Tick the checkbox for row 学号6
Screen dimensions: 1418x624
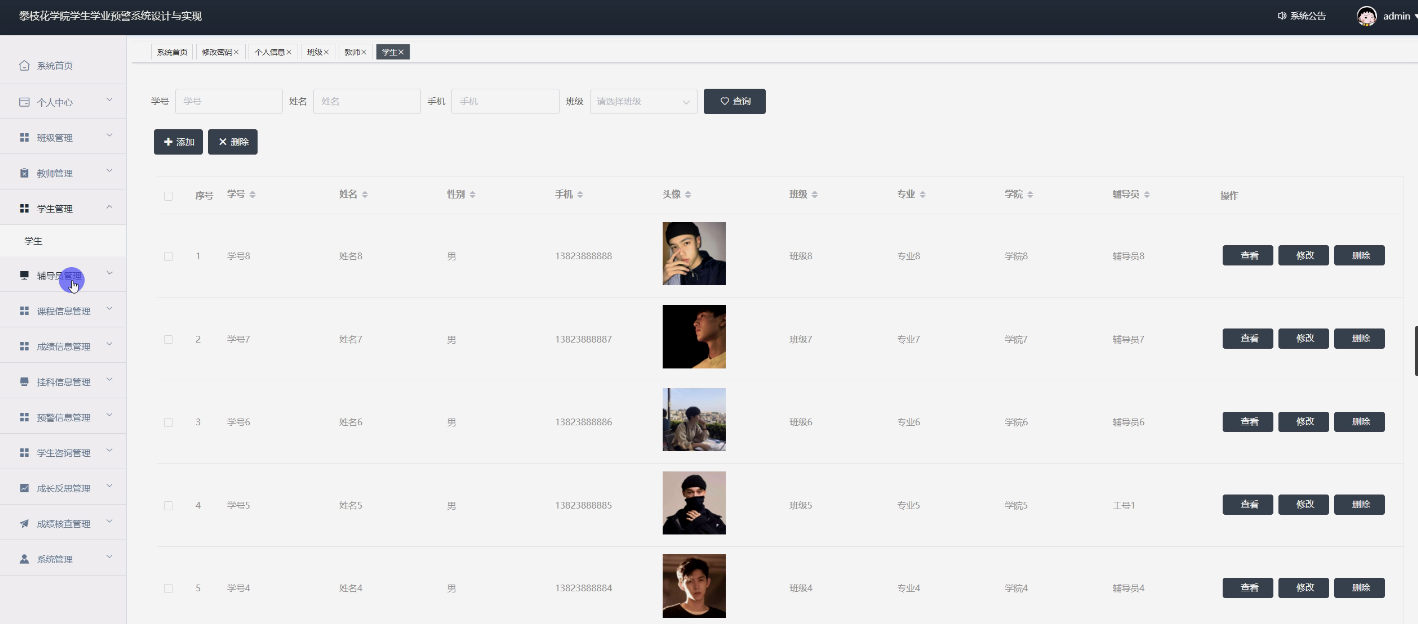tap(168, 422)
